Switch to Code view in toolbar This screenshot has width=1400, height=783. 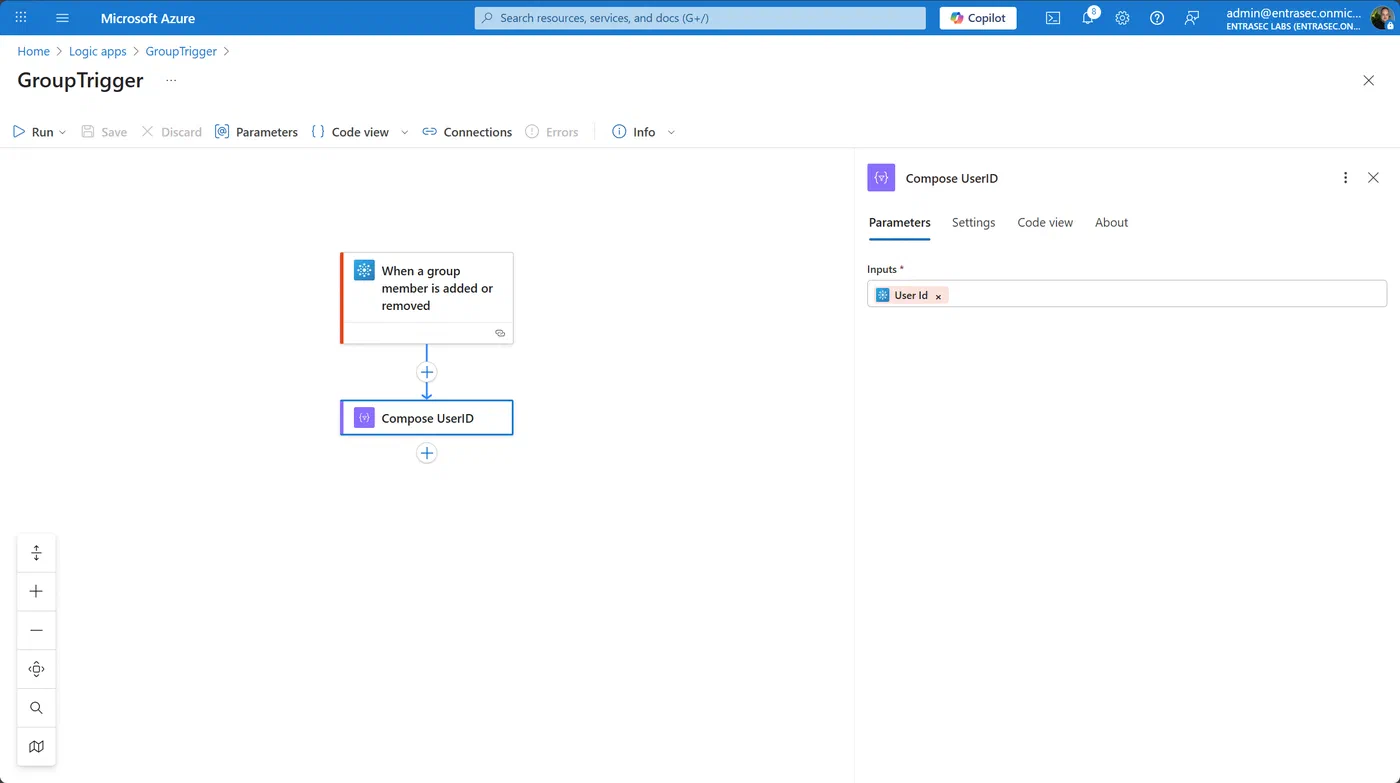tap(350, 132)
